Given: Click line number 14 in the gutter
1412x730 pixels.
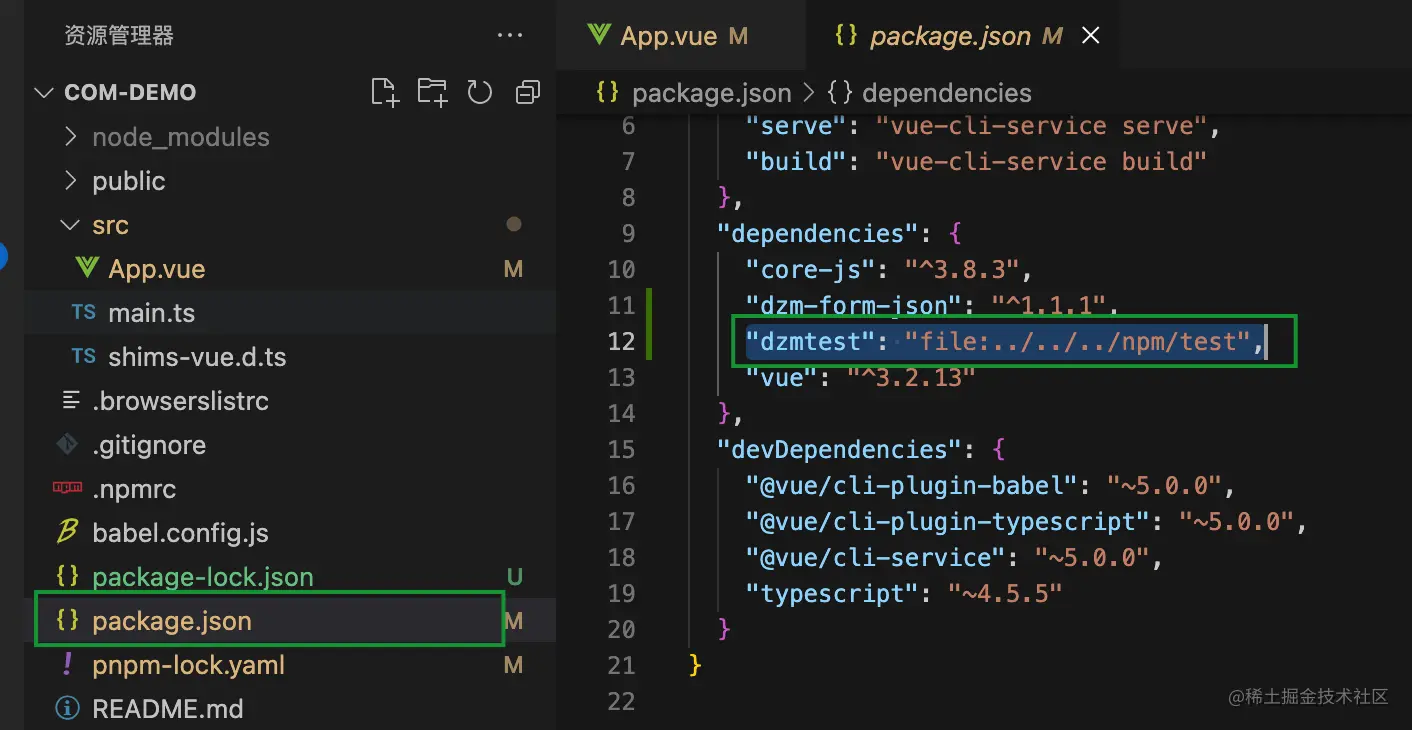Looking at the screenshot, I should (x=621, y=414).
